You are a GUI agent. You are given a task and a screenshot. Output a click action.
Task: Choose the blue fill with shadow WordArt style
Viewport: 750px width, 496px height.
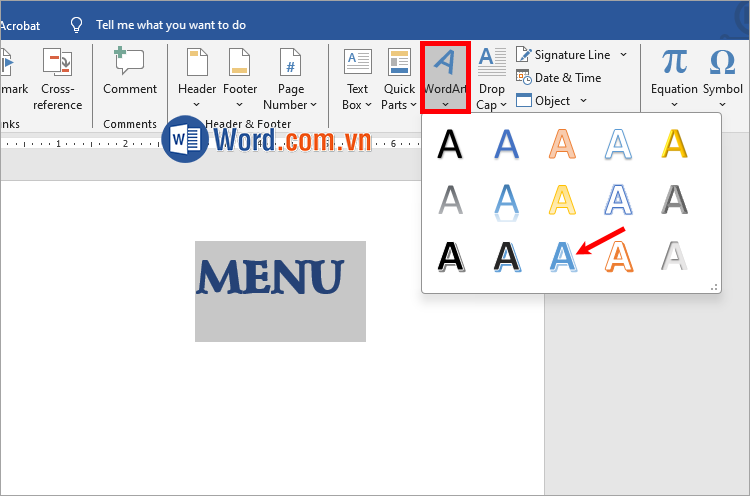506,143
